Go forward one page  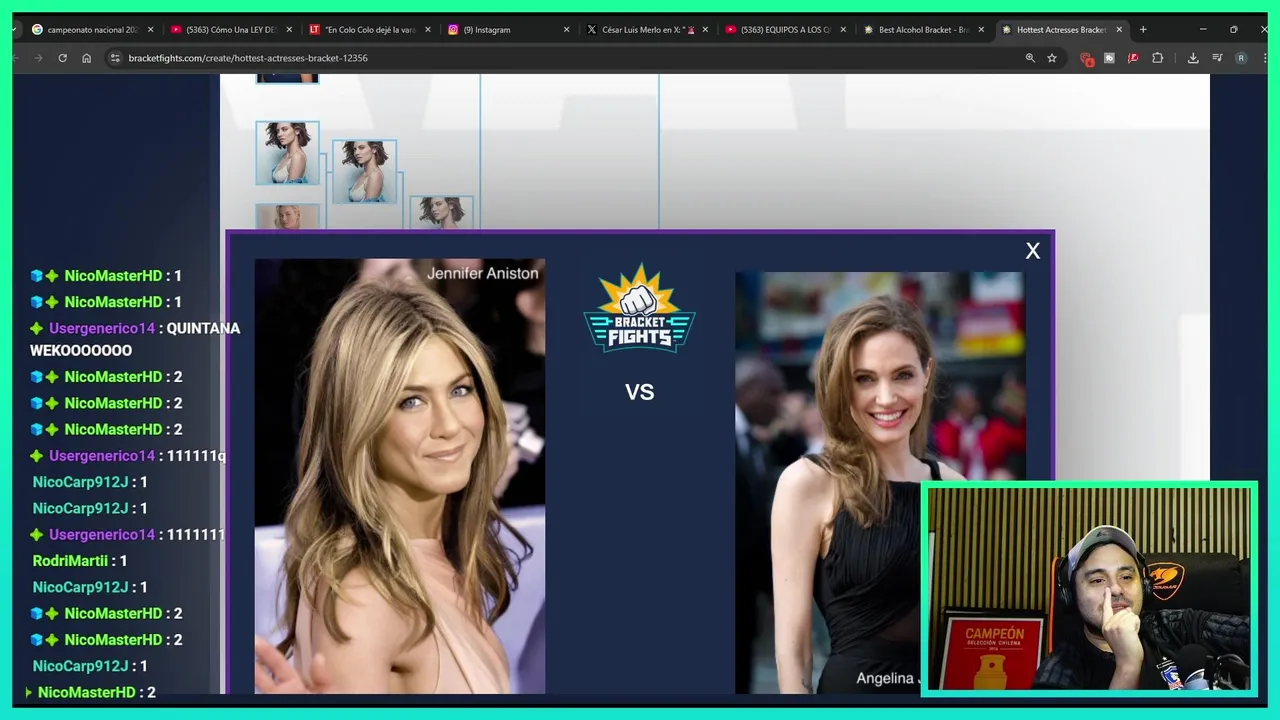click(x=39, y=58)
